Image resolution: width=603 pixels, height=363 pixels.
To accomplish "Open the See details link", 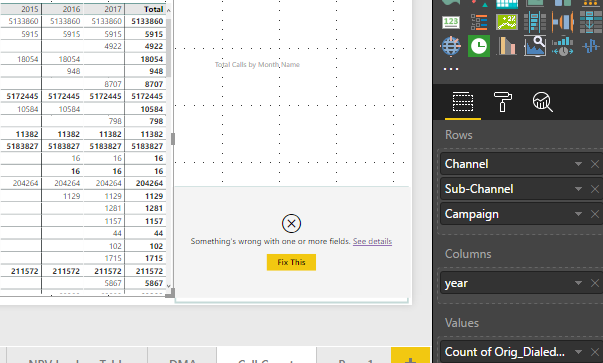I will pyautogui.click(x=372, y=241).
